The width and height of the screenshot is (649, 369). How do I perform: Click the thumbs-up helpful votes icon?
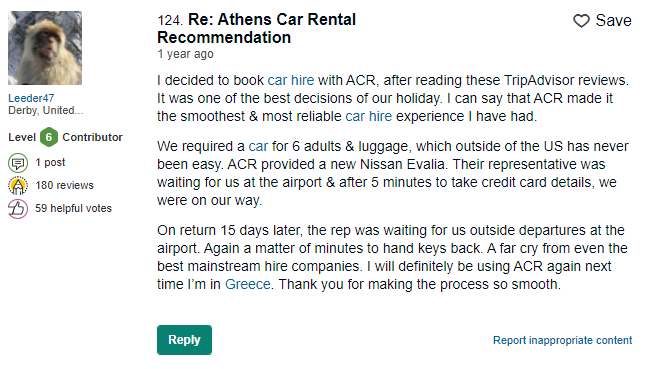click(x=18, y=208)
